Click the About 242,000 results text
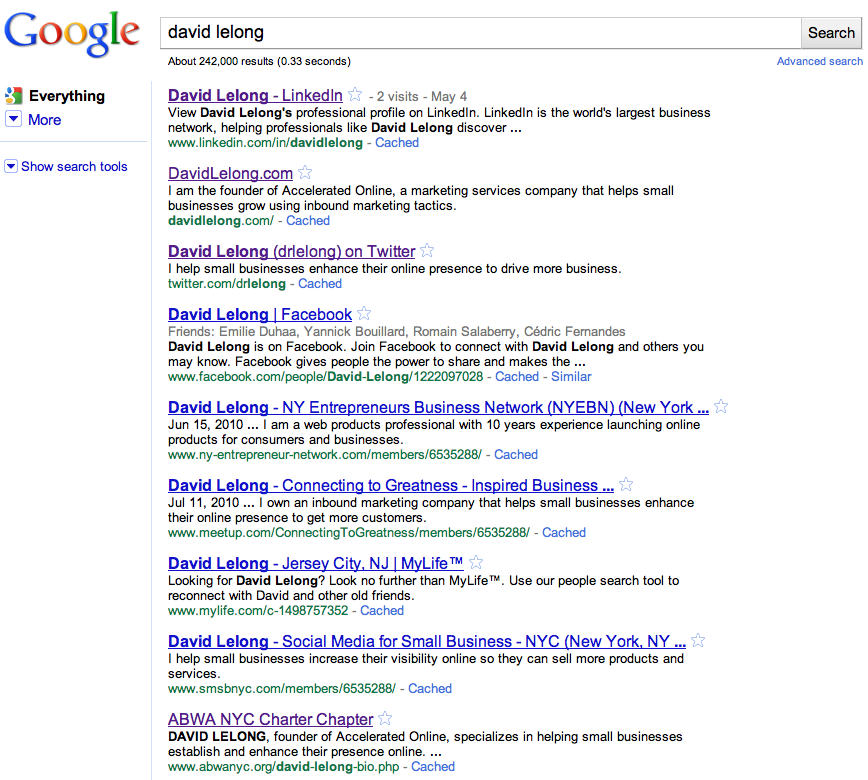Screen dimensions: 868x780 (259, 61)
